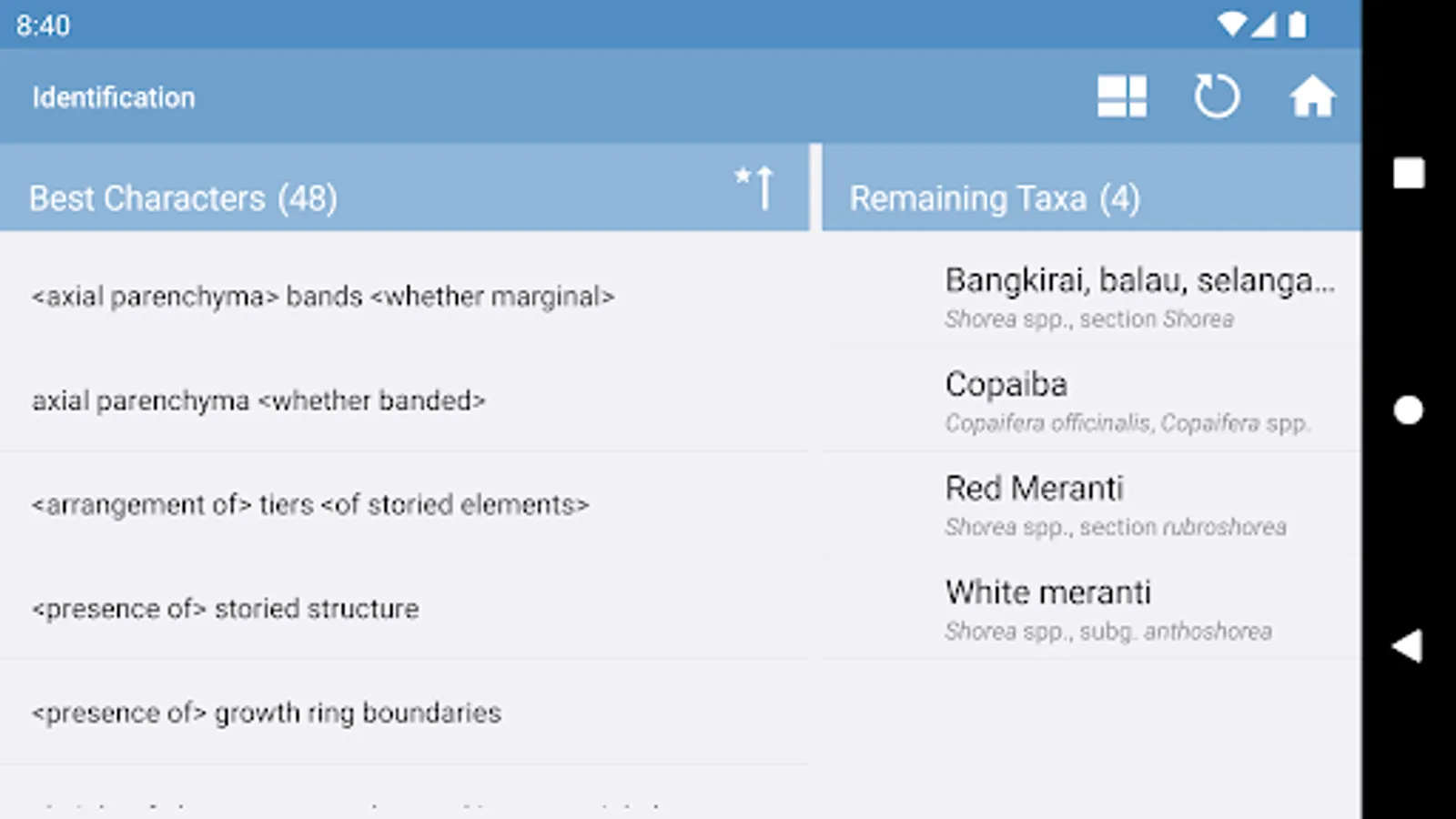
Task: Open presence of growth ring boundaries
Action: [x=266, y=713]
